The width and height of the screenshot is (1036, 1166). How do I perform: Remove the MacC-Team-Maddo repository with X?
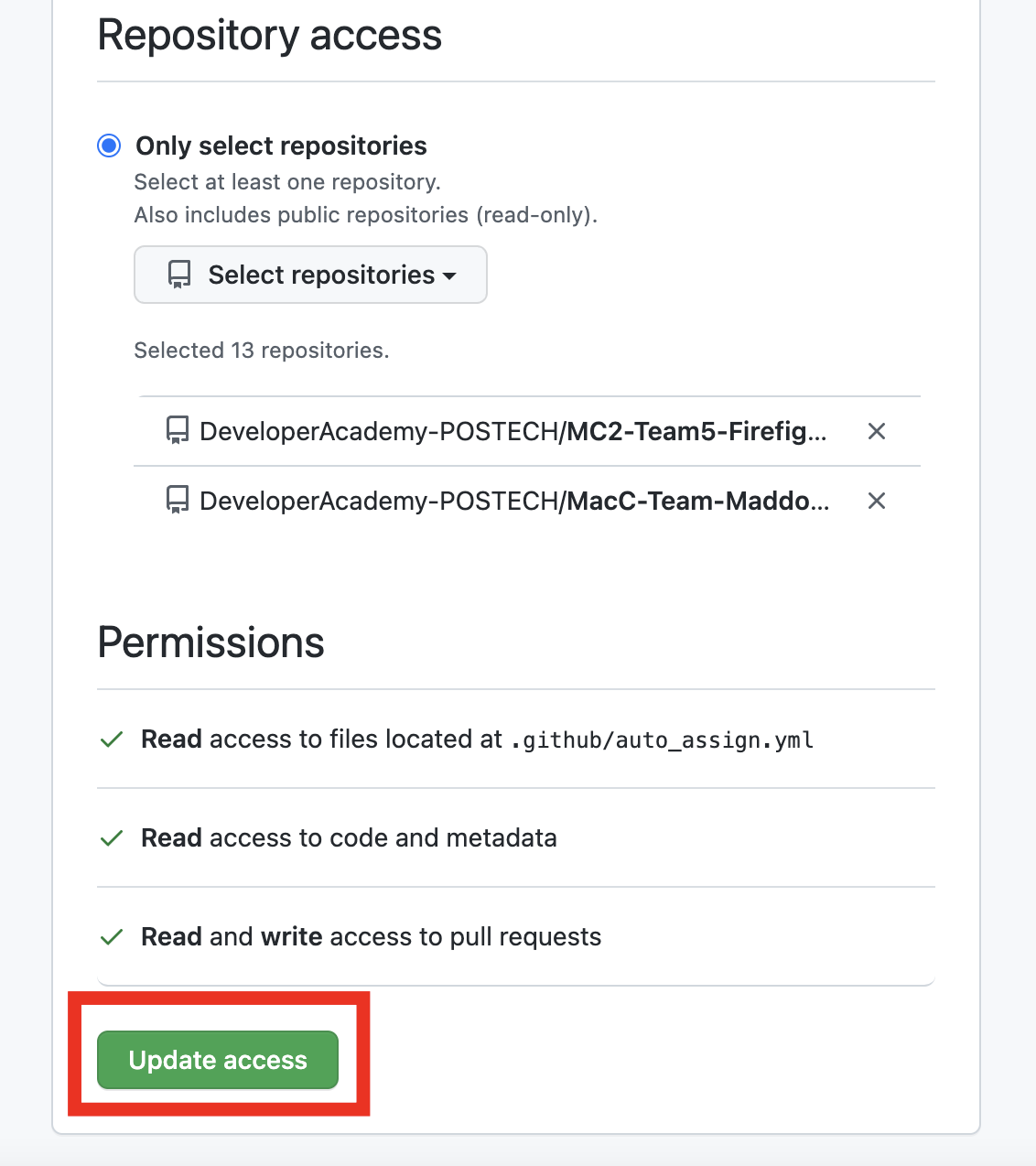pyautogui.click(x=876, y=501)
